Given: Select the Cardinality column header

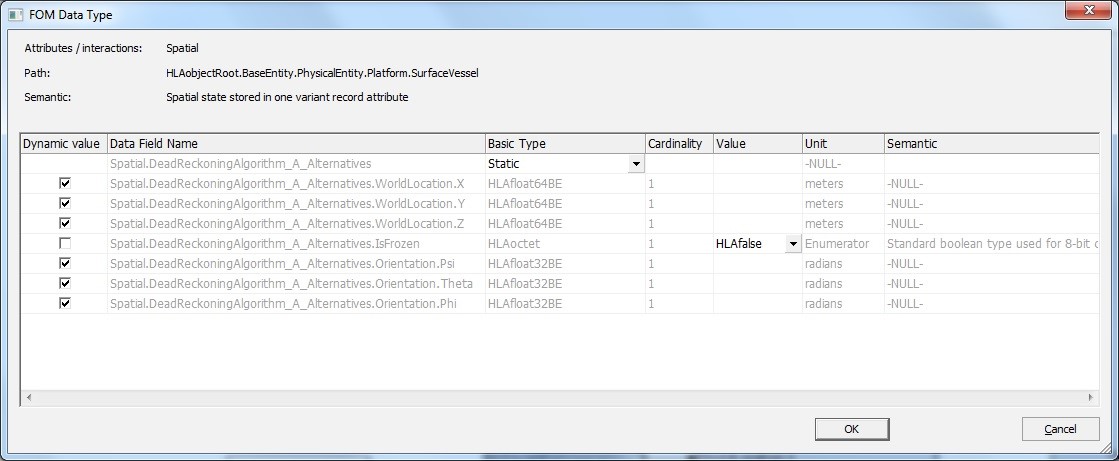Looking at the screenshot, I should click(x=677, y=144).
